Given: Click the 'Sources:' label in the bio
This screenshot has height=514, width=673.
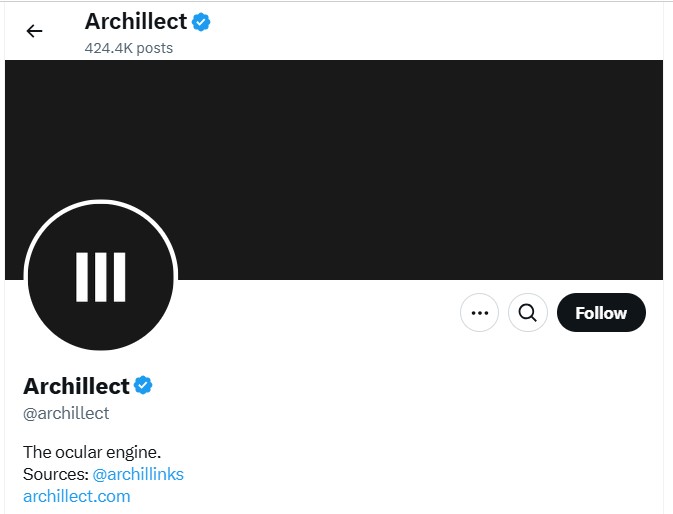Looking at the screenshot, I should tap(55, 474).
